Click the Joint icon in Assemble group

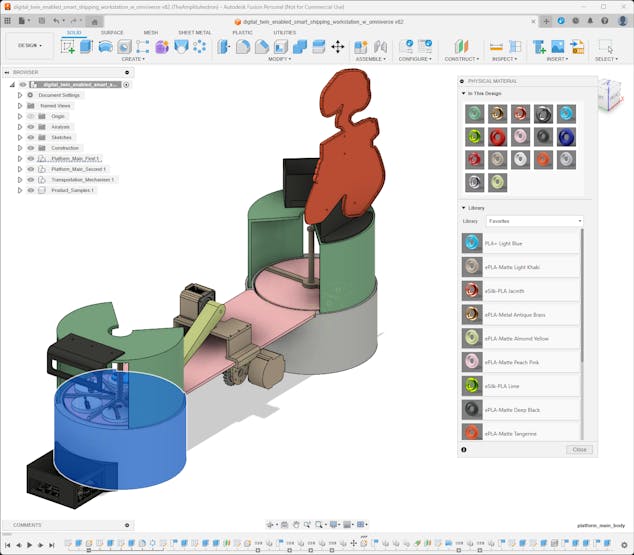[380, 47]
